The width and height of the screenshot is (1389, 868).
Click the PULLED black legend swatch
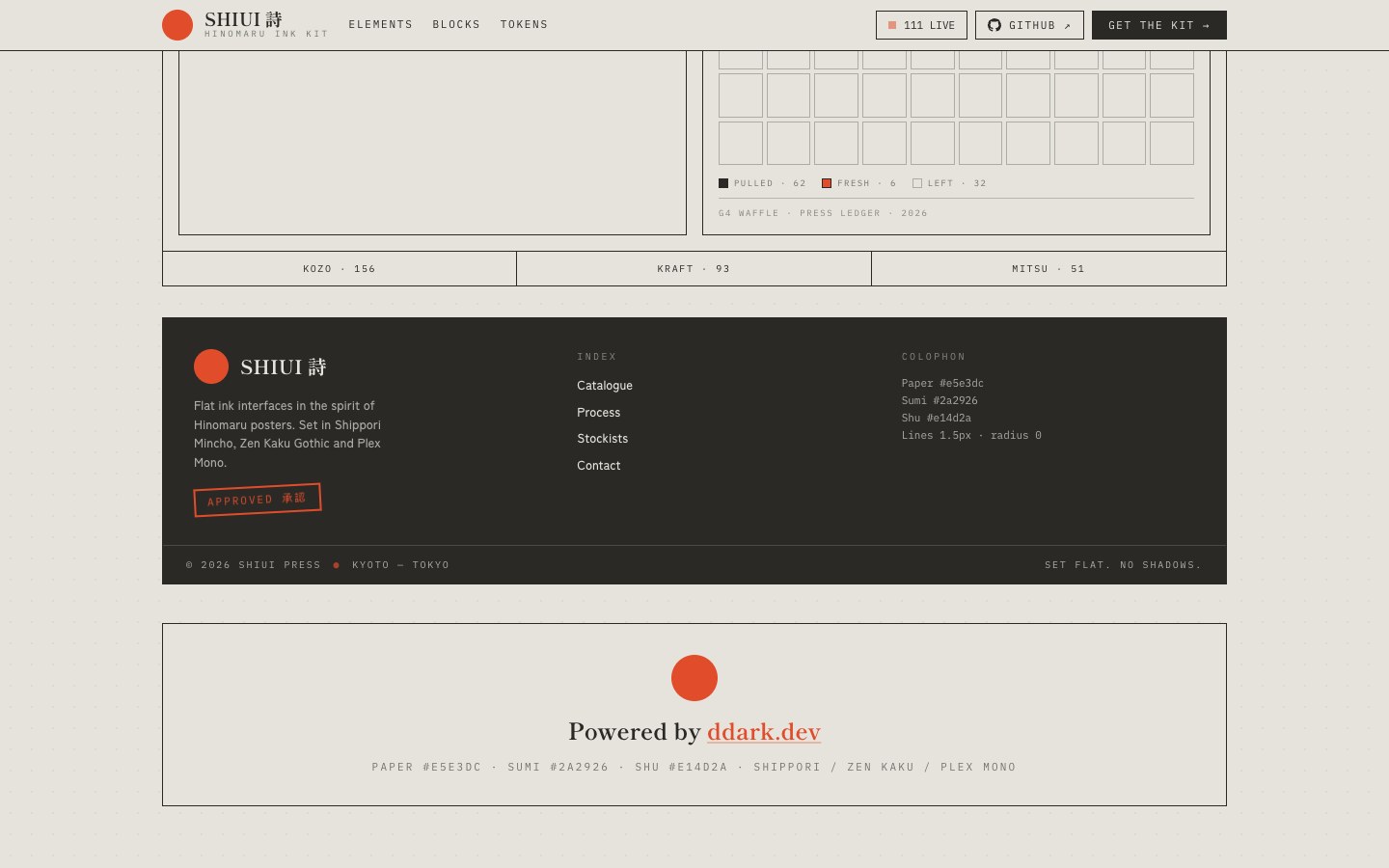click(723, 183)
